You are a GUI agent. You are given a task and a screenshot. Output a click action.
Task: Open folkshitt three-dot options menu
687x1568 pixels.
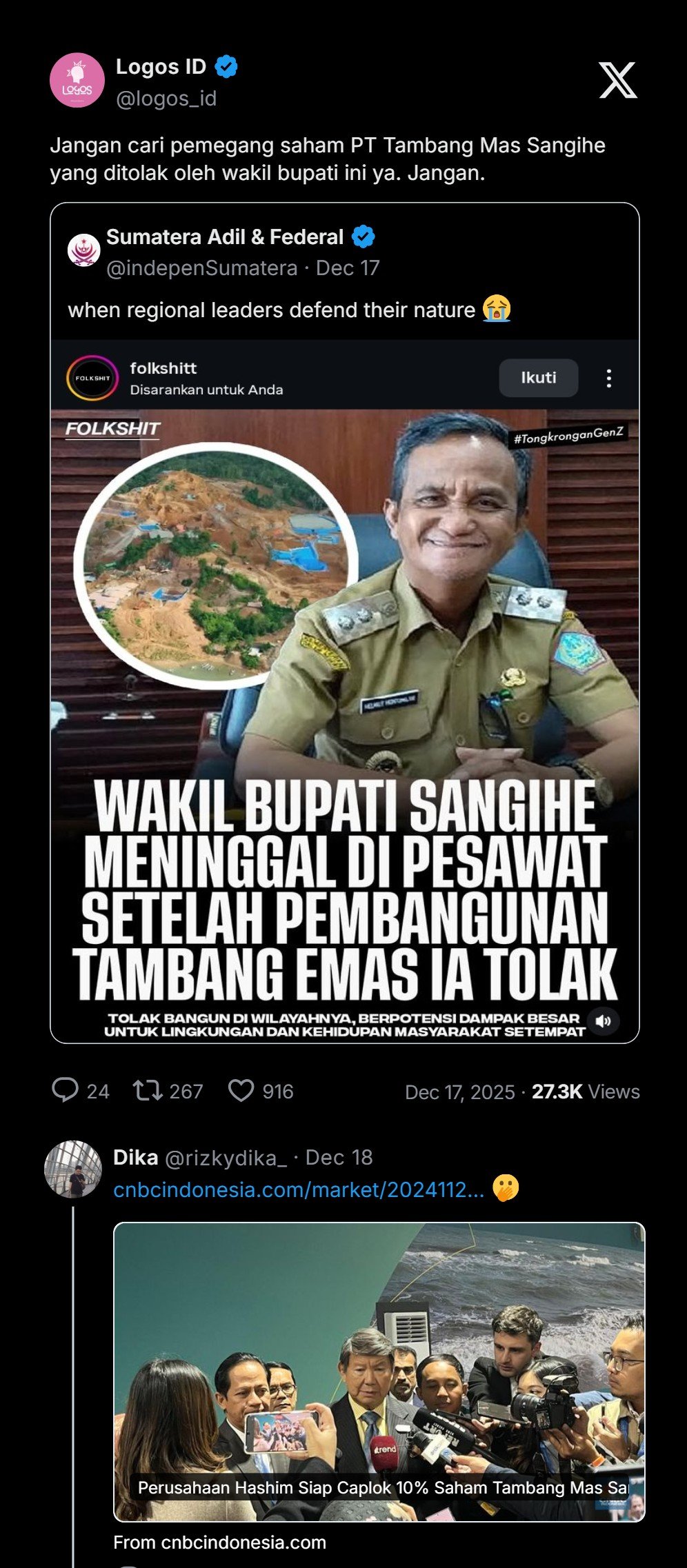point(608,378)
